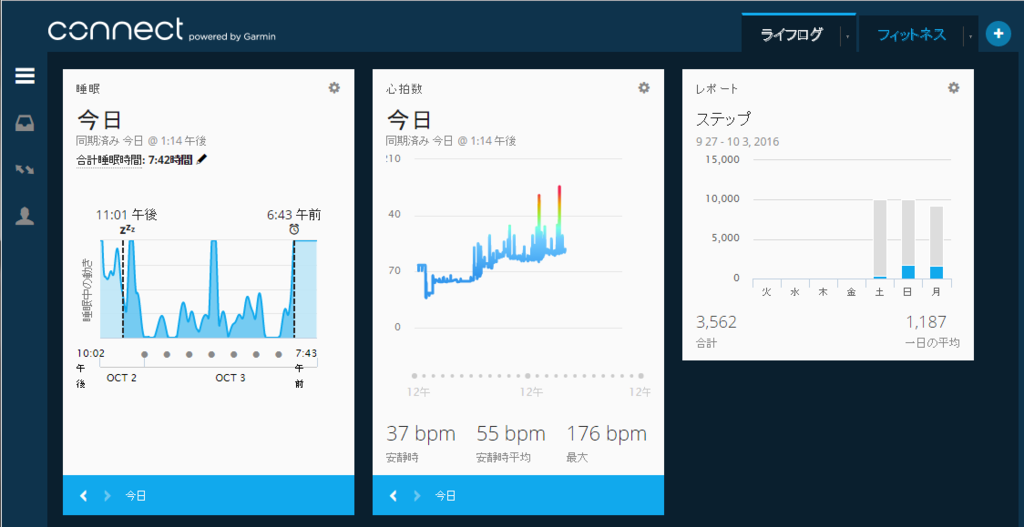Click 今日 label in the sleep card footer

click(x=136, y=496)
